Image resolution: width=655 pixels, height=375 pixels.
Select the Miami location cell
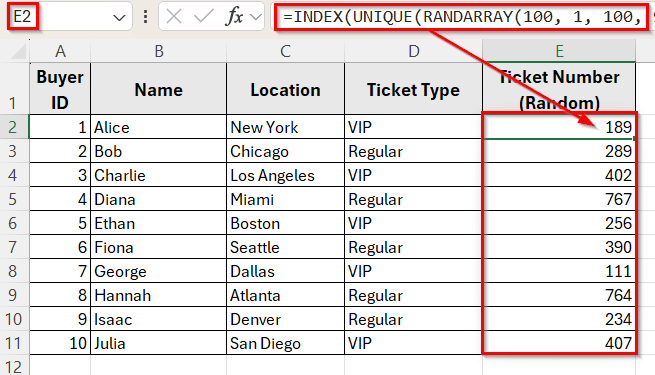[285, 199]
